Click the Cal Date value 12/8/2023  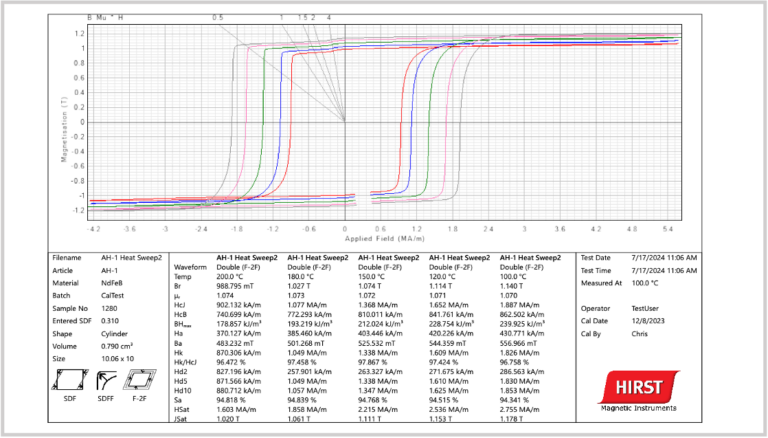(x=651, y=322)
